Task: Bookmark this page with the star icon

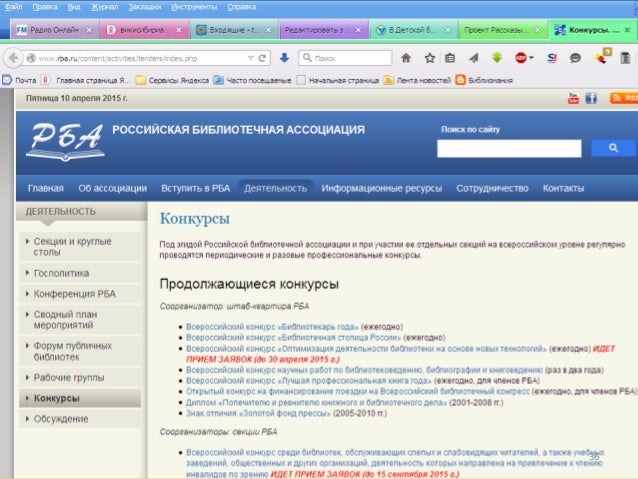Action: point(430,58)
